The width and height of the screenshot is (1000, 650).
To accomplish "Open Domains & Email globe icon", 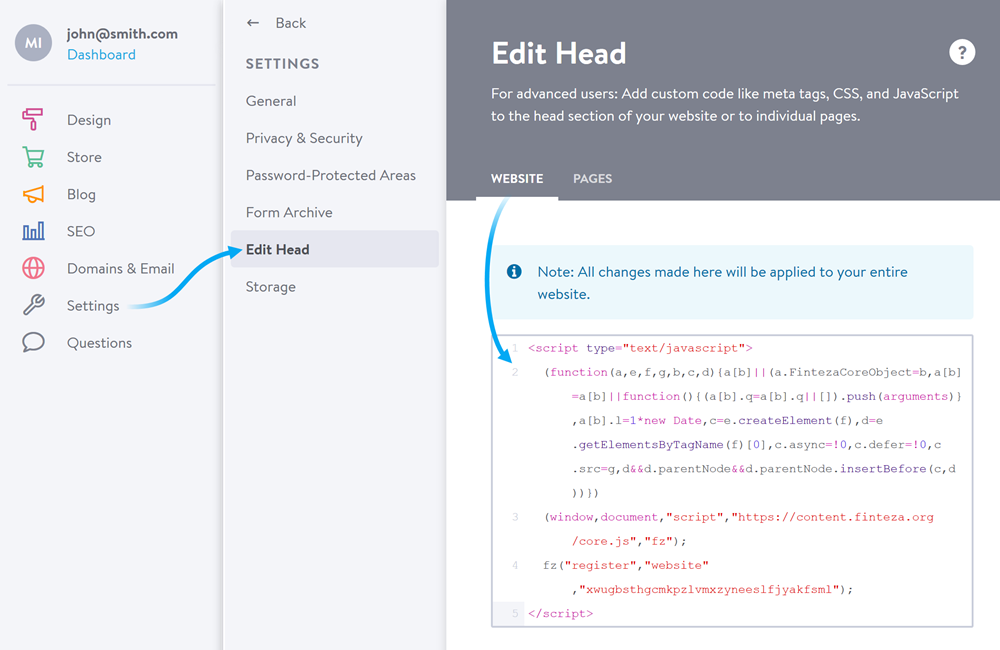I will [33, 268].
